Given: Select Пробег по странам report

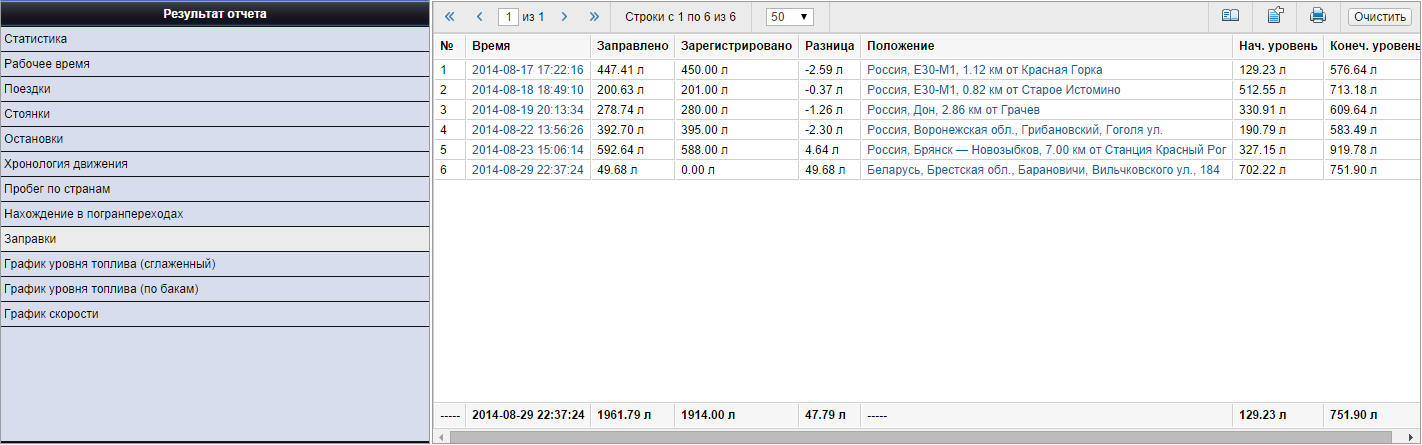Looking at the screenshot, I should pos(214,189).
